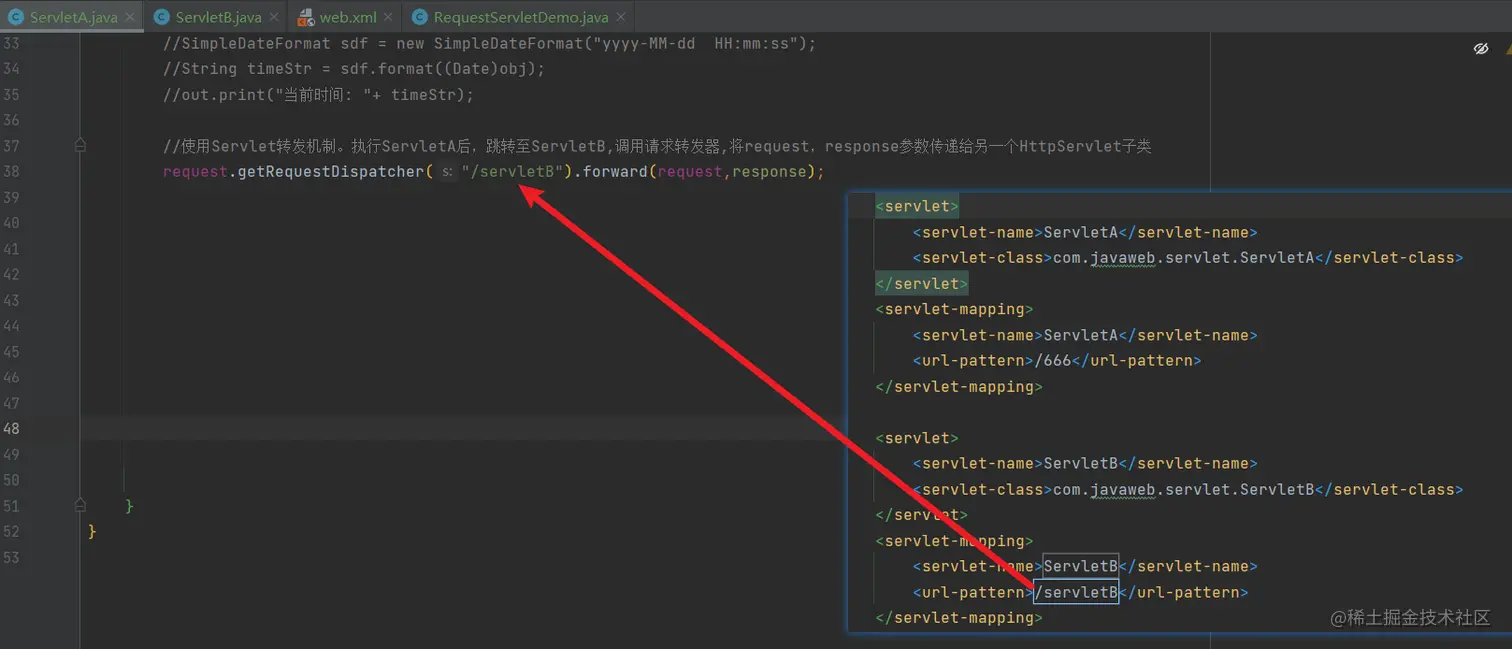Close the ServletB.java tab
This screenshot has width=1512, height=649.
[275, 17]
